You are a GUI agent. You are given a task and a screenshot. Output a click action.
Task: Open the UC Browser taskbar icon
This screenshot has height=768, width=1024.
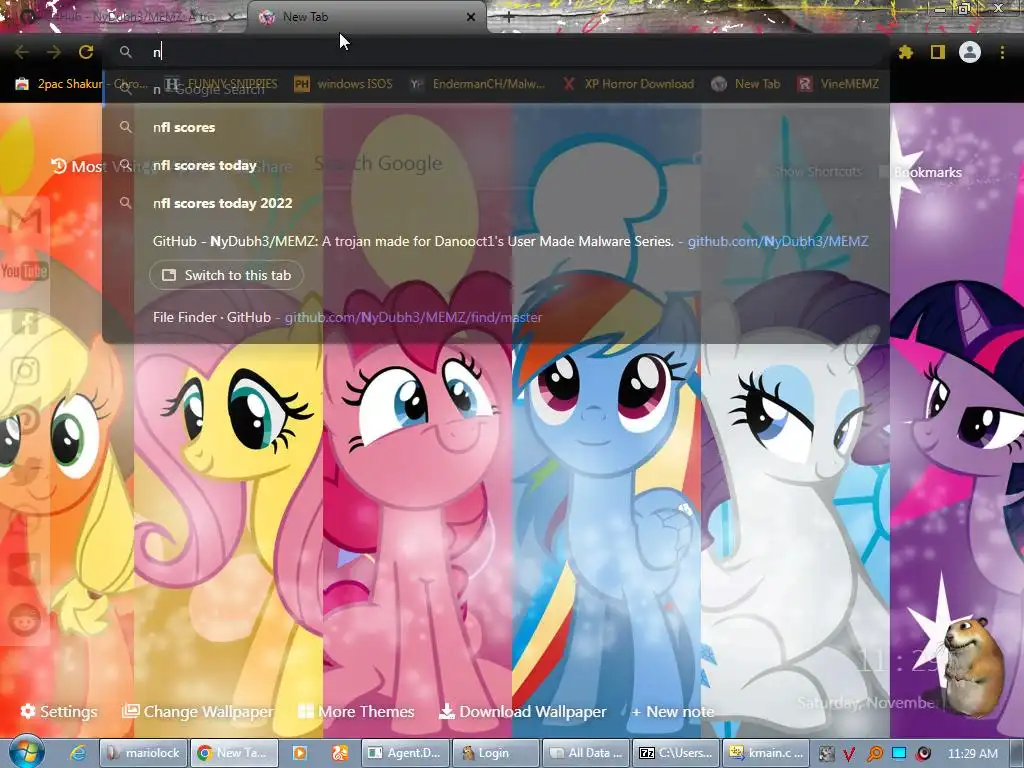[340, 753]
